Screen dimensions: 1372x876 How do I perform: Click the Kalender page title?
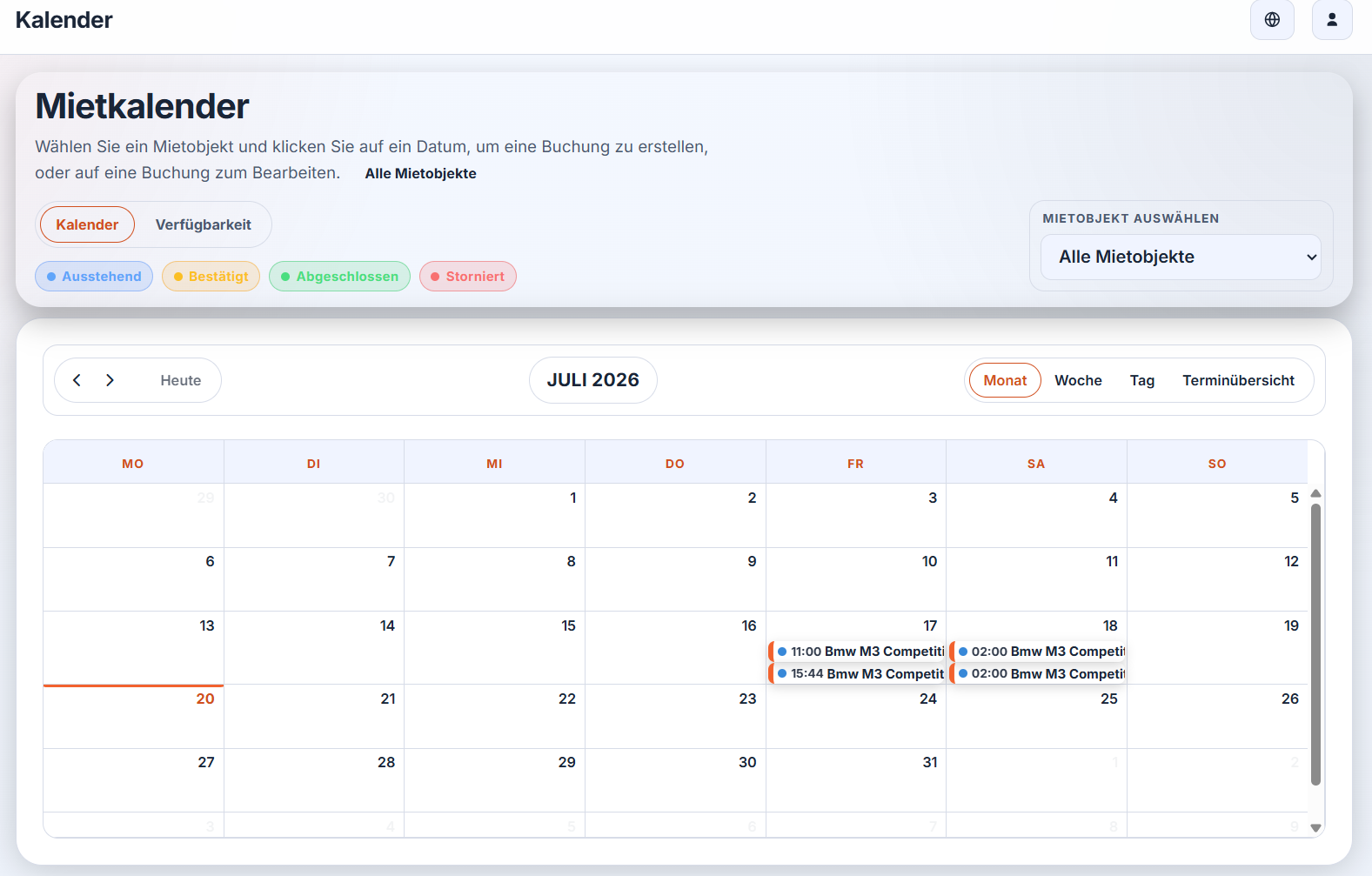tap(64, 20)
